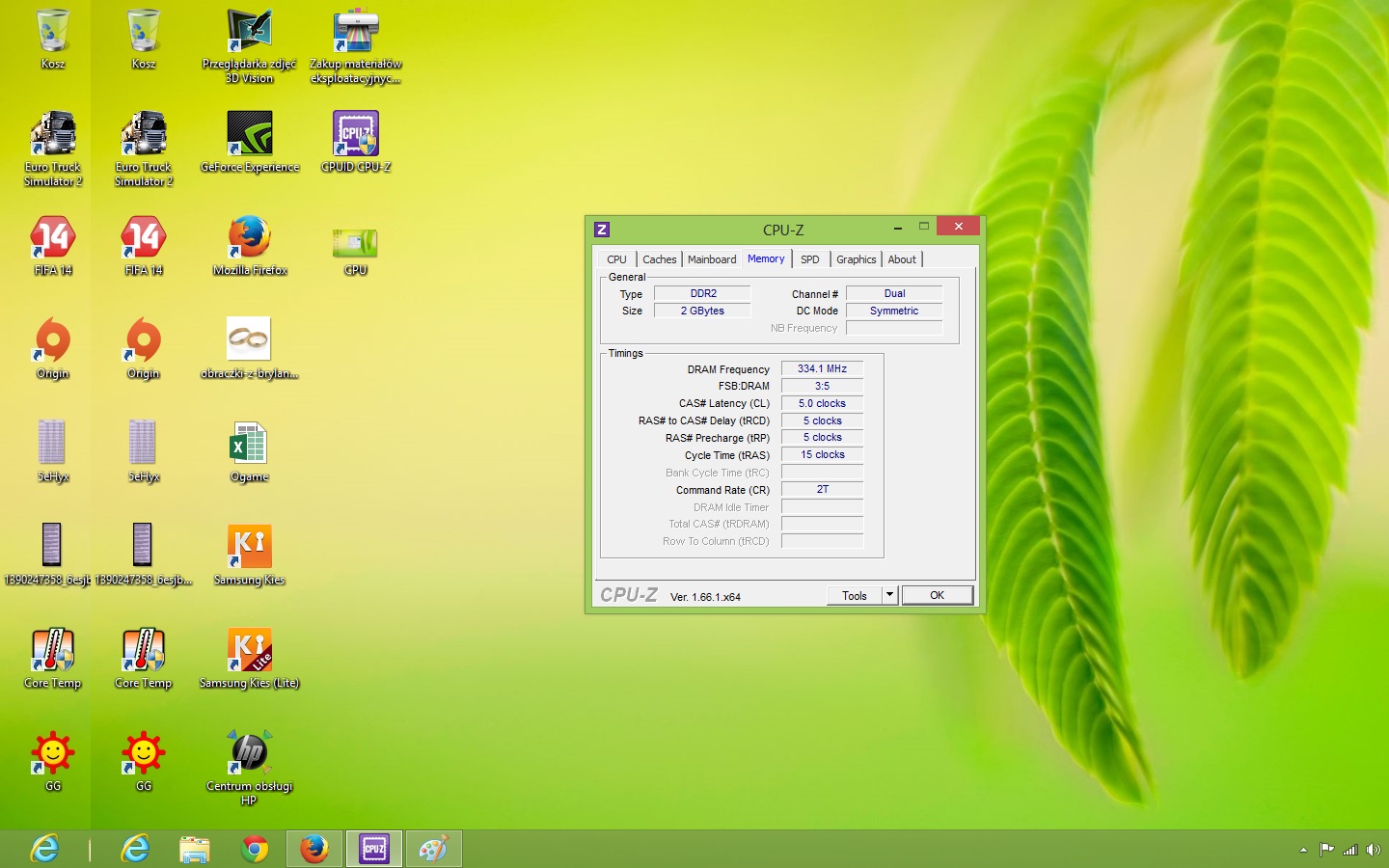Open File Explorer from the taskbar
This screenshot has height=868, width=1389.
[195, 849]
